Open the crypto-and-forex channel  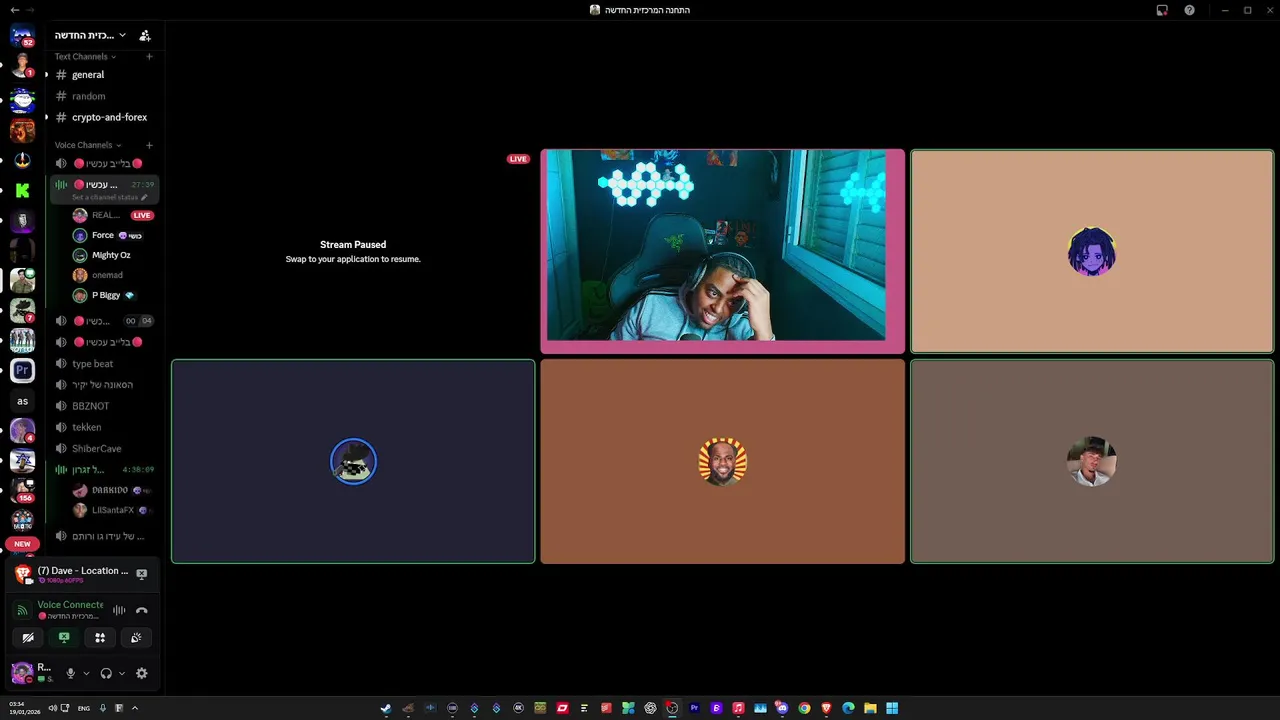point(104,117)
